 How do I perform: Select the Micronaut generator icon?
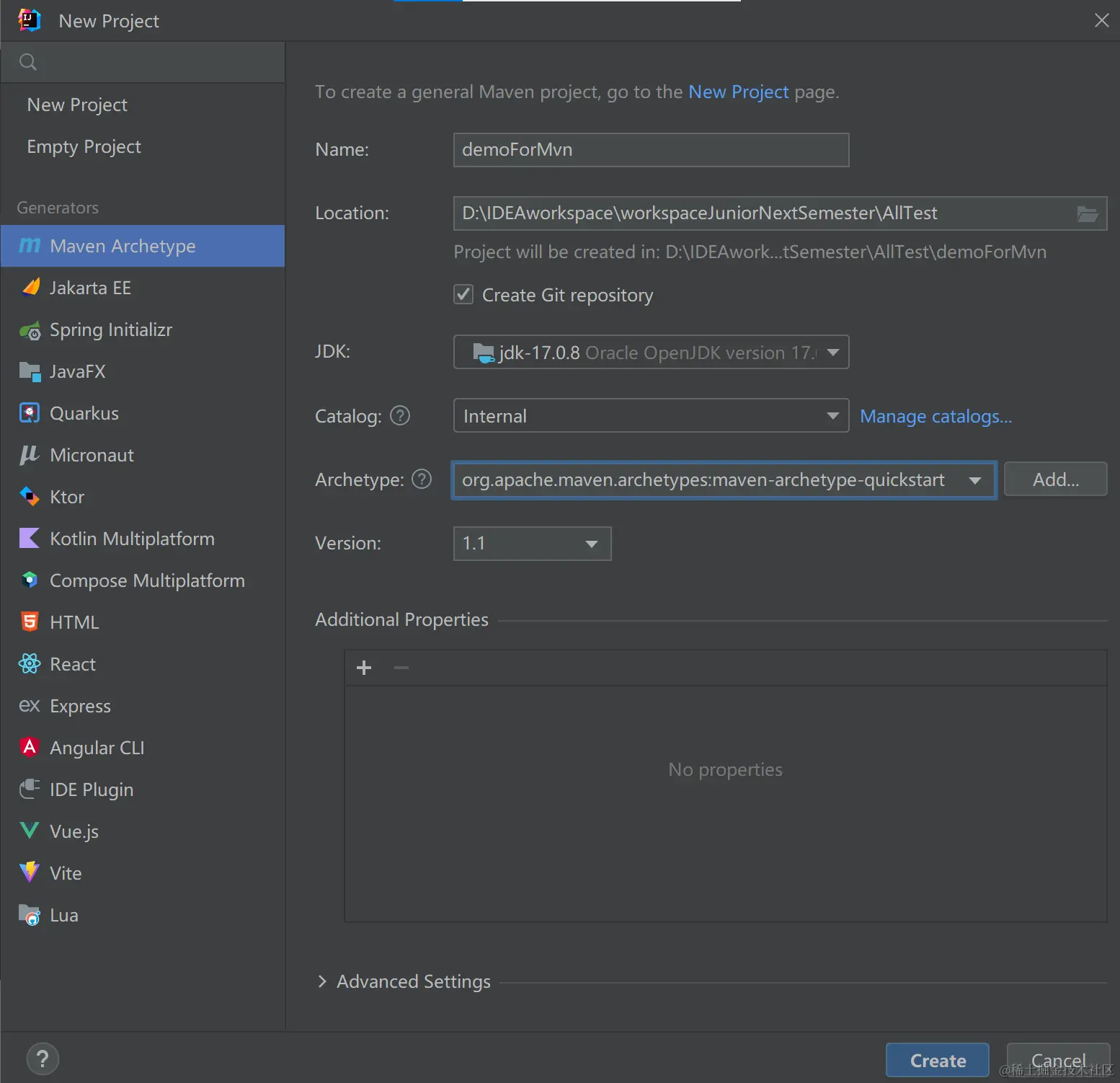pos(30,455)
